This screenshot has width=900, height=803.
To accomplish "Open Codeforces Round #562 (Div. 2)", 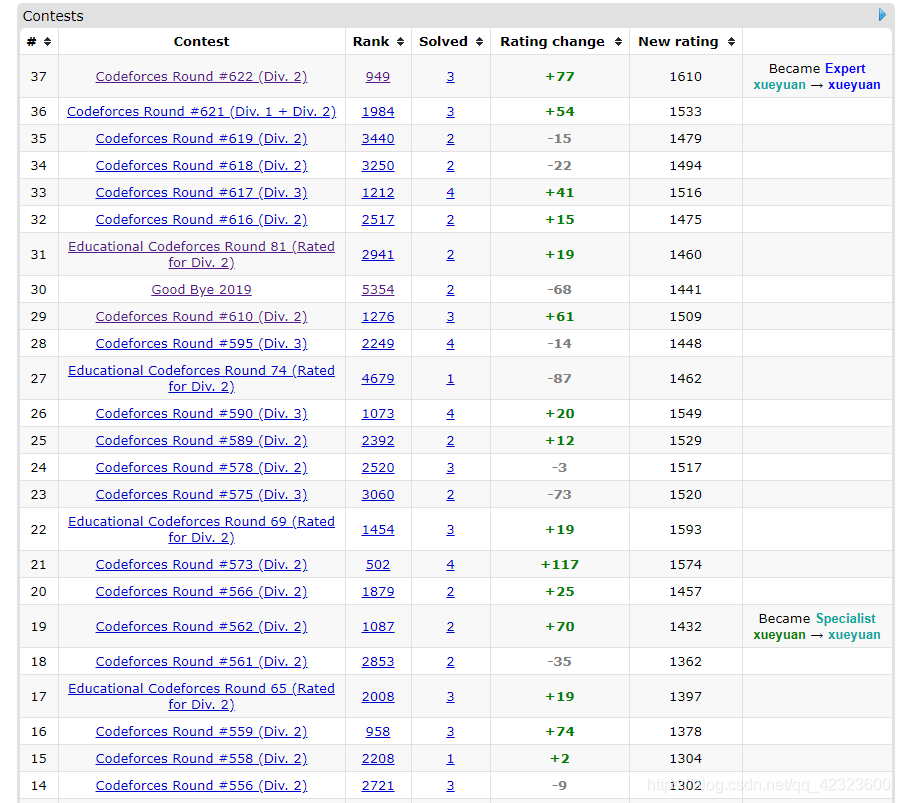I will coord(201,626).
